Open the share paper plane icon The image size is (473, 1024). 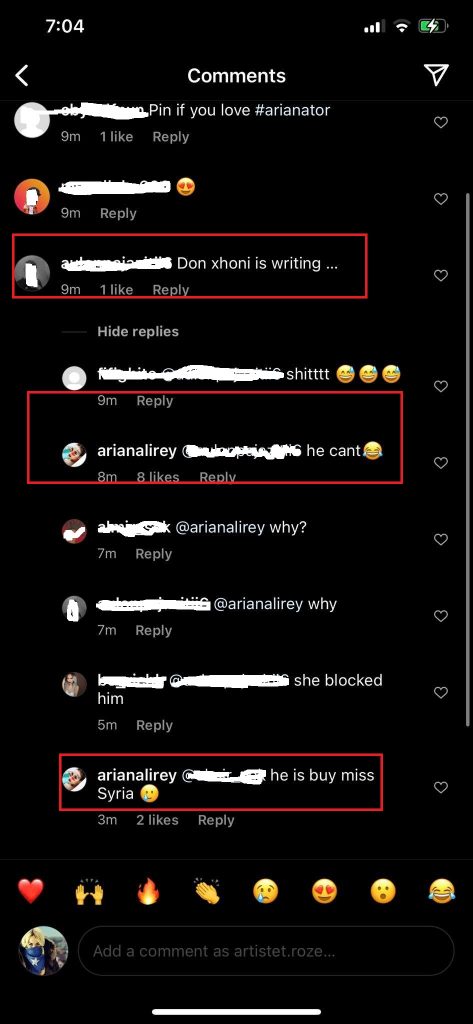coord(436,75)
